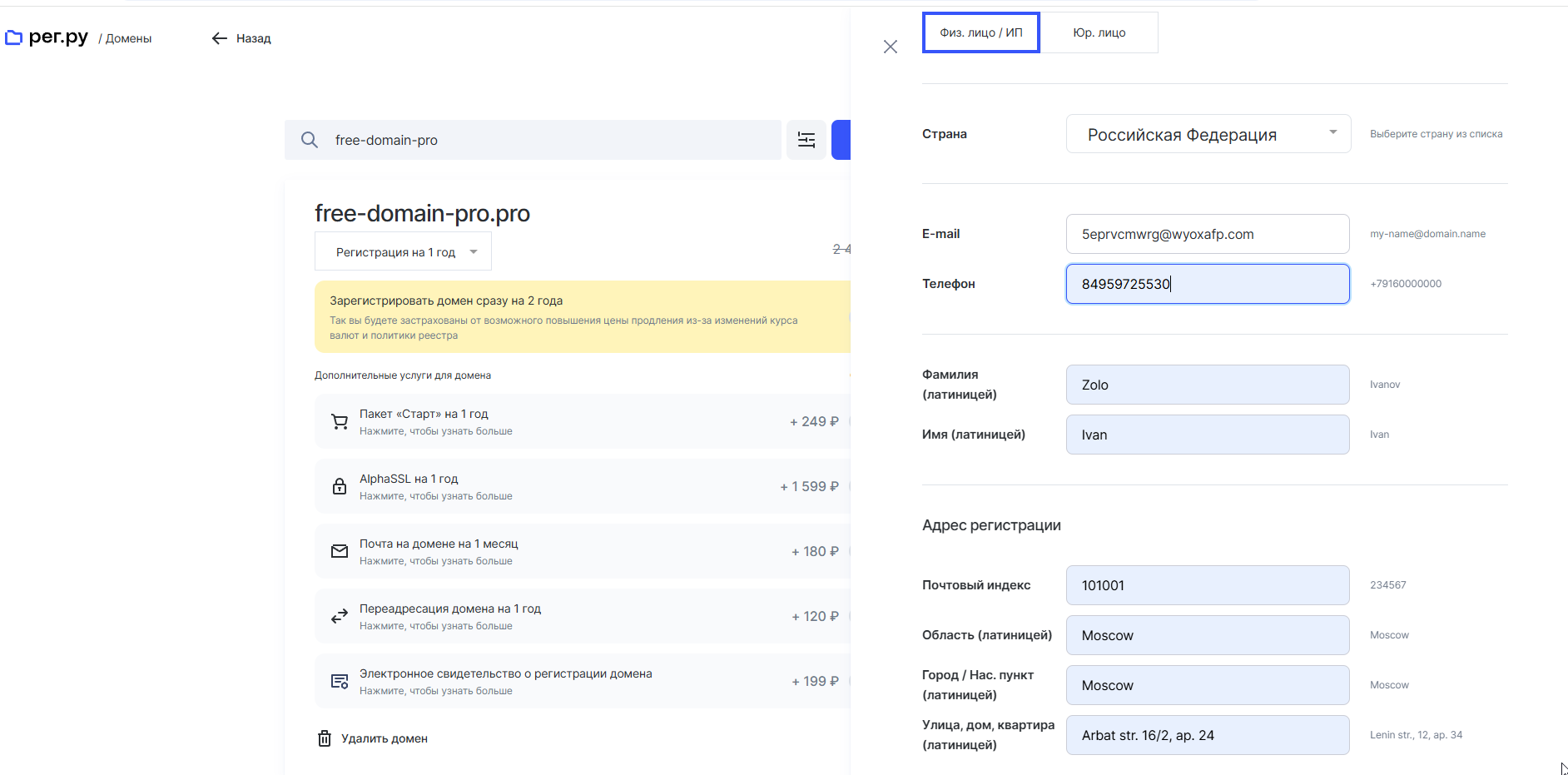Open the Домены breadcrumb link
This screenshot has width=1568, height=775.
point(128,38)
